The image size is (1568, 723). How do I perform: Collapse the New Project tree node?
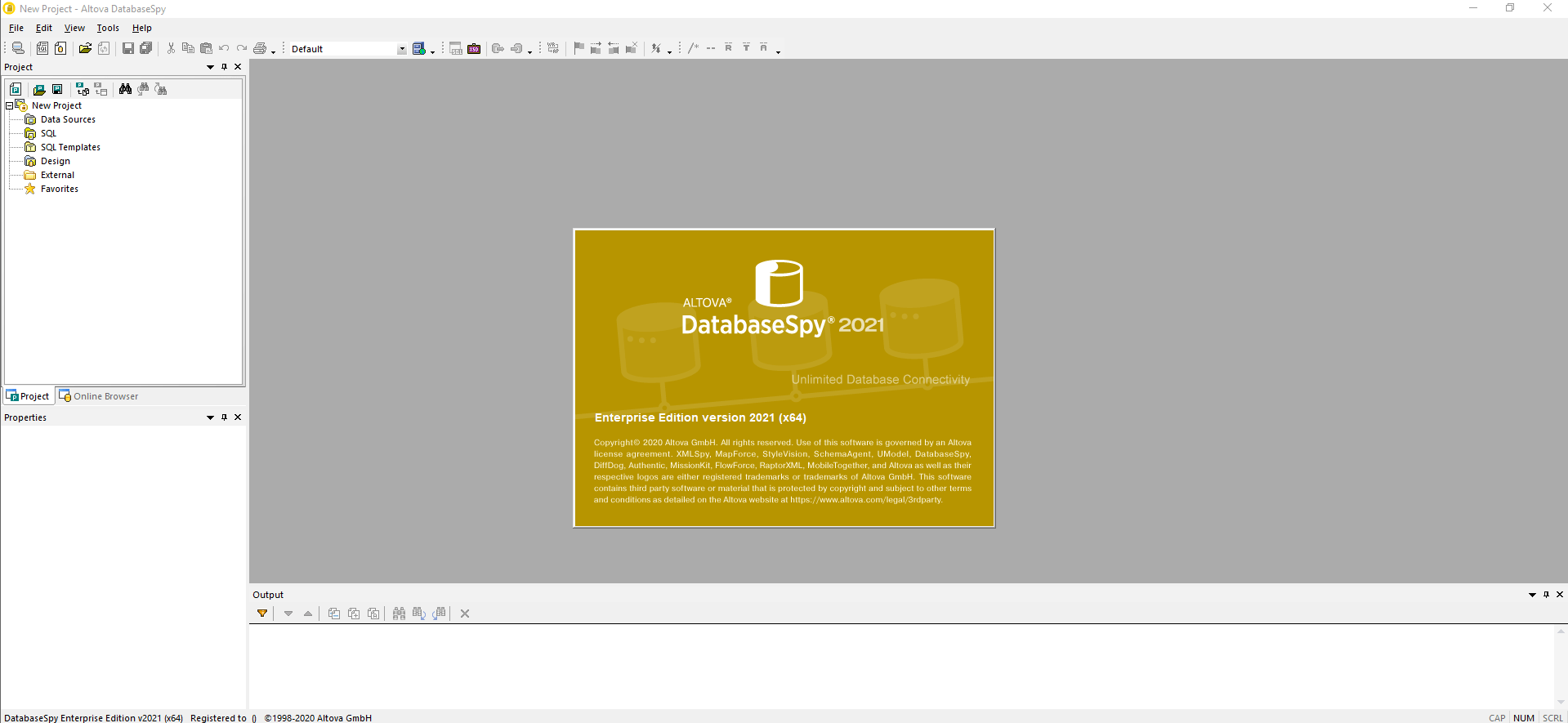click(x=10, y=105)
